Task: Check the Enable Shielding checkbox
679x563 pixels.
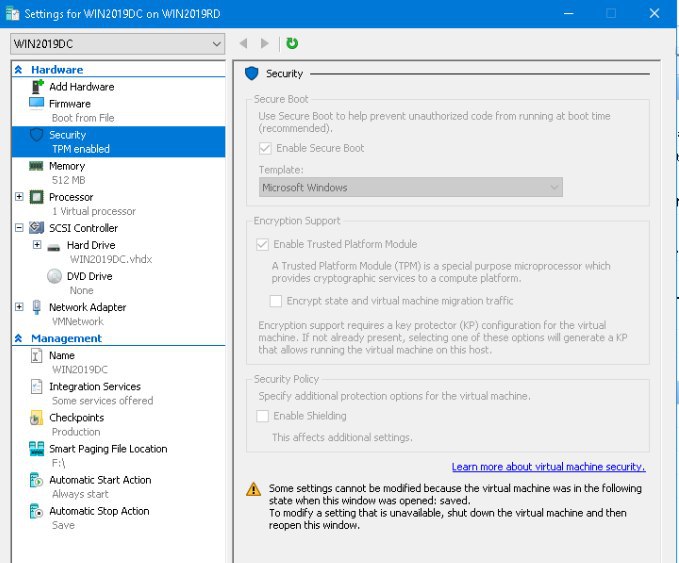Action: 262,416
